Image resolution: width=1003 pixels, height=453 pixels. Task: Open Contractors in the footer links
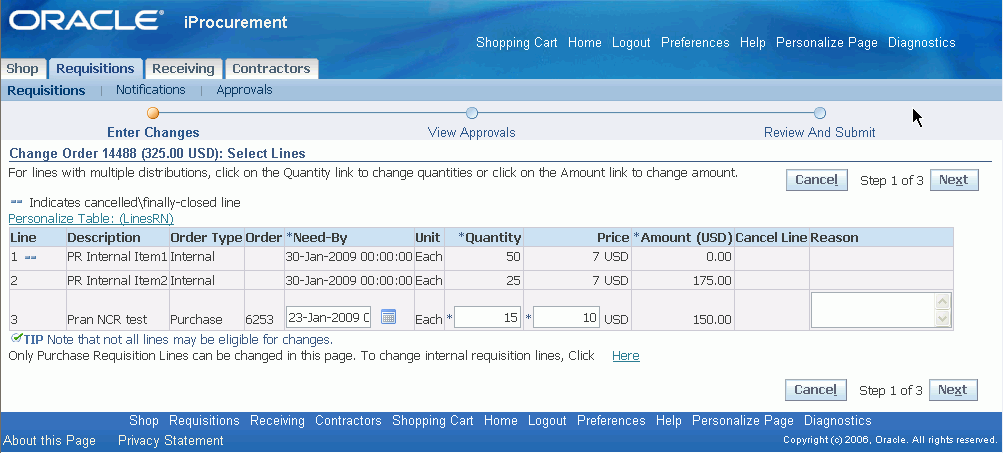[x=348, y=420]
